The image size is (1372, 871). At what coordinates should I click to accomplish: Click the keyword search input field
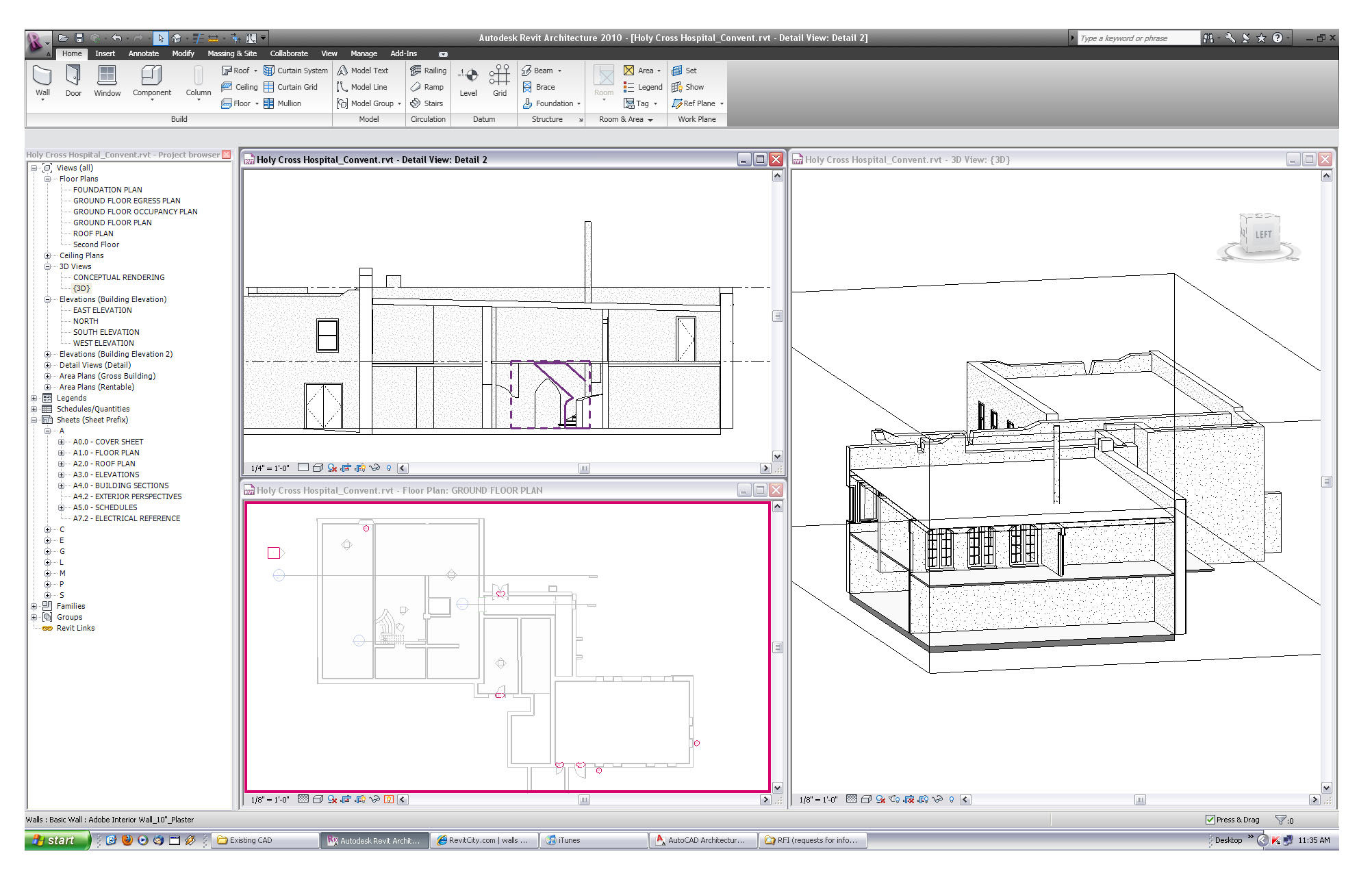coord(1138,38)
